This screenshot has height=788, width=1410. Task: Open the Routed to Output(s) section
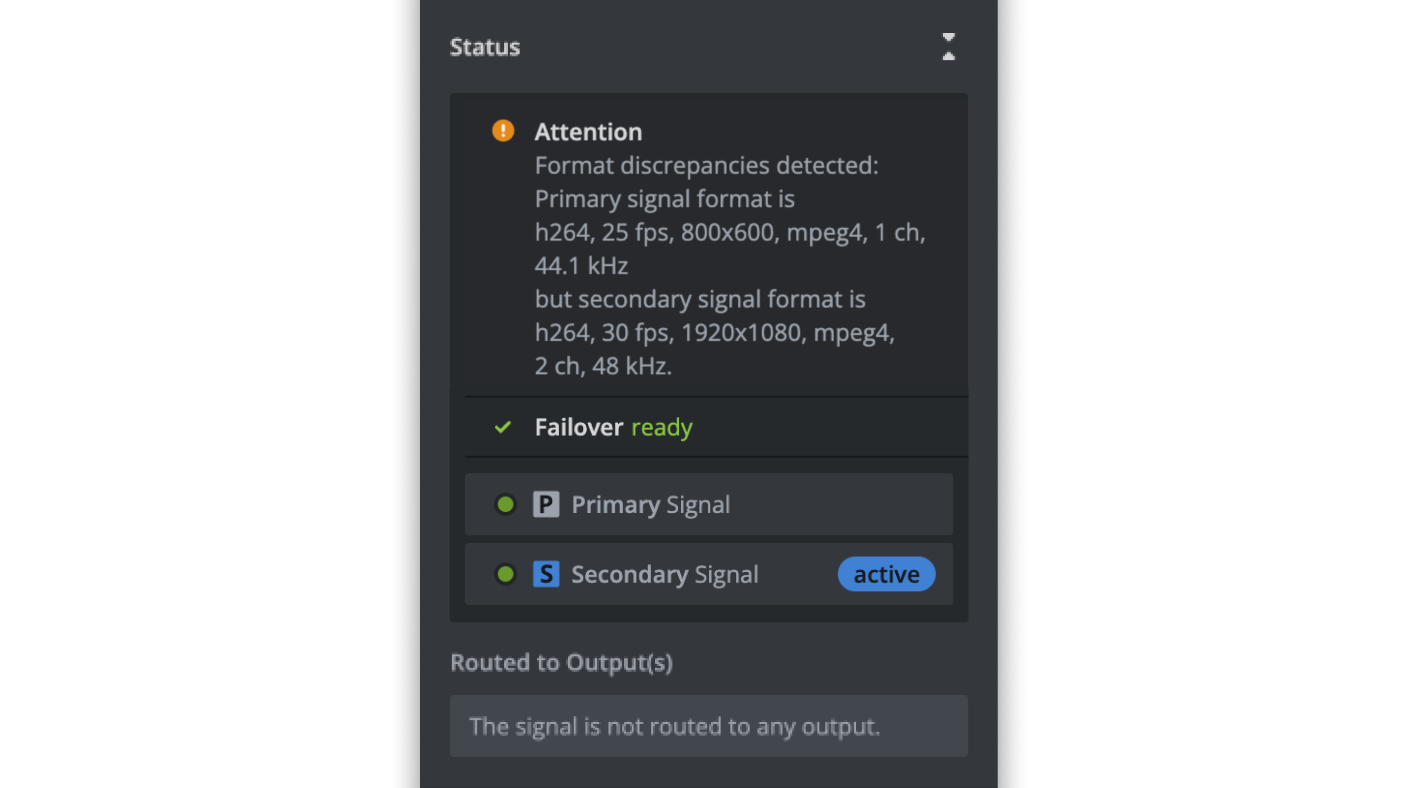coord(561,662)
